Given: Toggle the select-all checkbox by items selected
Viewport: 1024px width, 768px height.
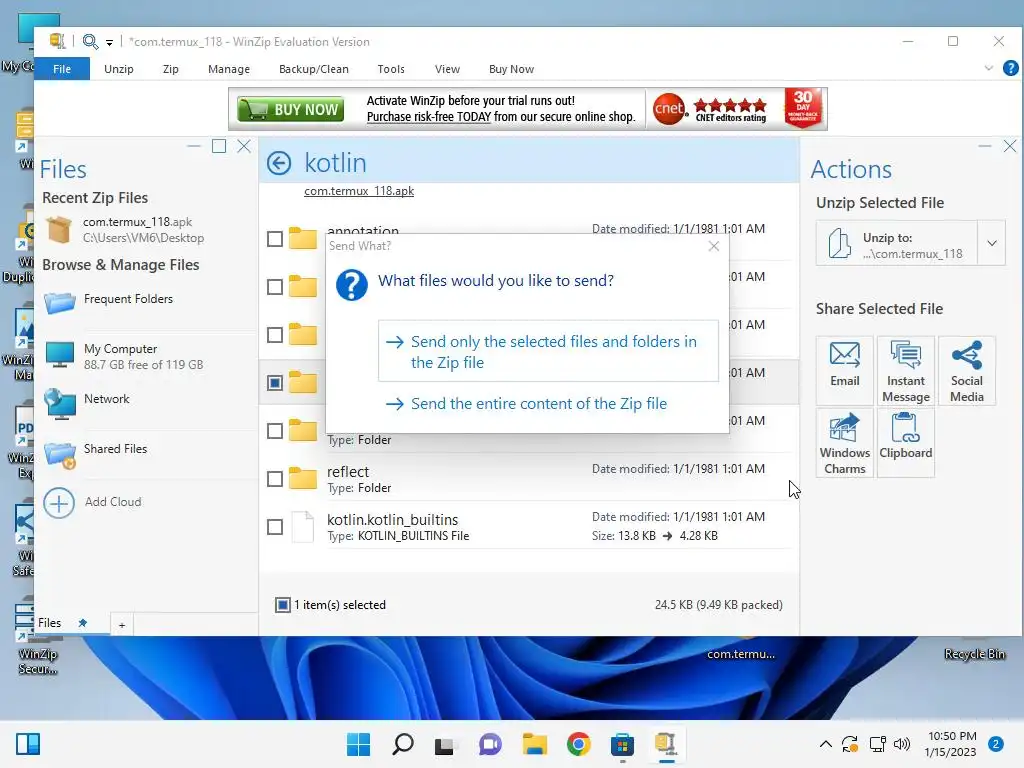Looking at the screenshot, I should [283, 605].
